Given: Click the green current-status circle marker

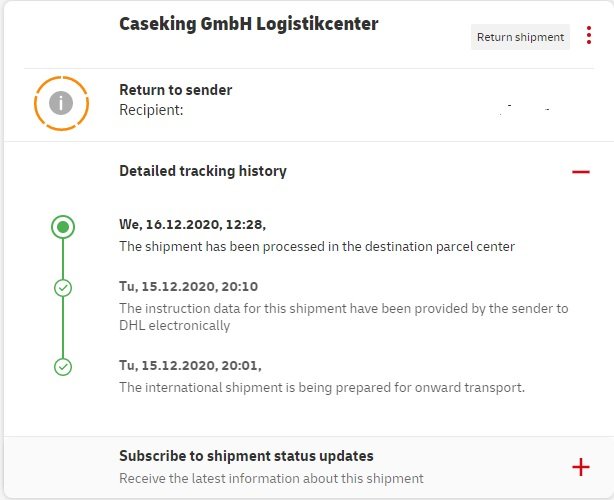Looking at the screenshot, I should tap(63, 227).
